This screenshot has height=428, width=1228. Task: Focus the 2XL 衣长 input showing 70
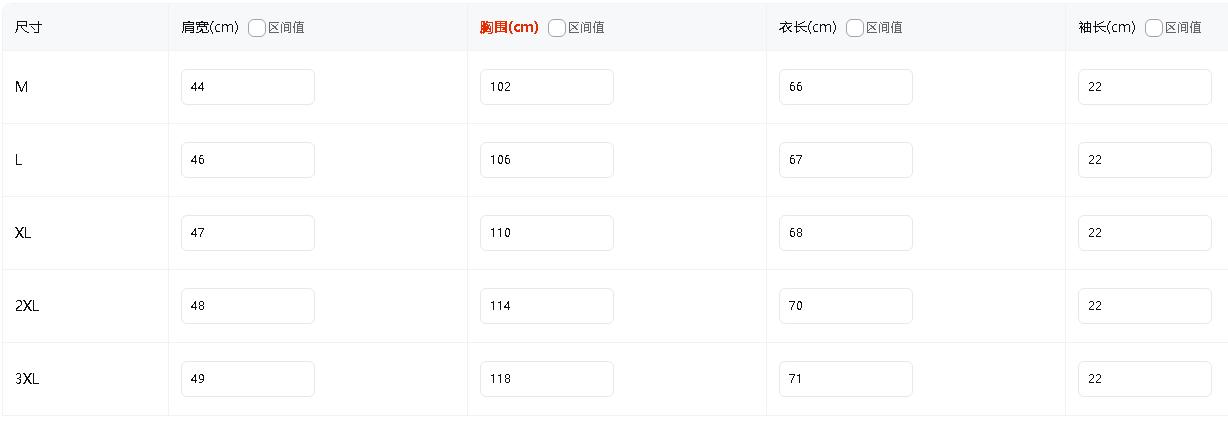pyautogui.click(x=845, y=306)
